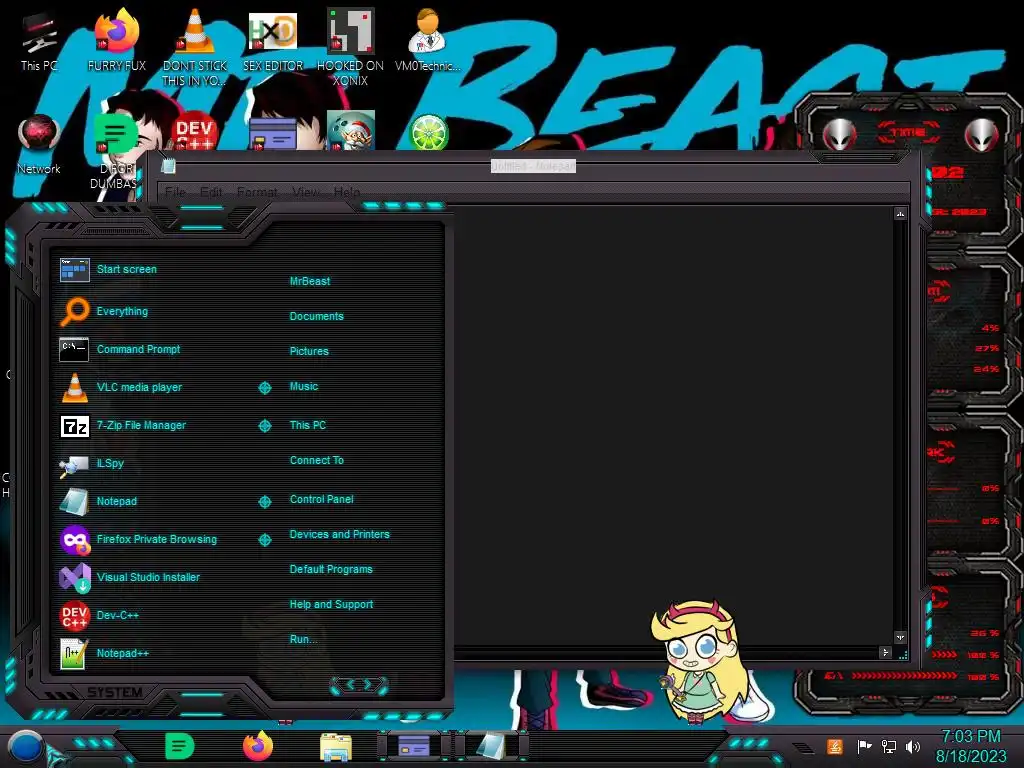
Task: Select the Santa bowling game desktop icon
Action: (351, 131)
